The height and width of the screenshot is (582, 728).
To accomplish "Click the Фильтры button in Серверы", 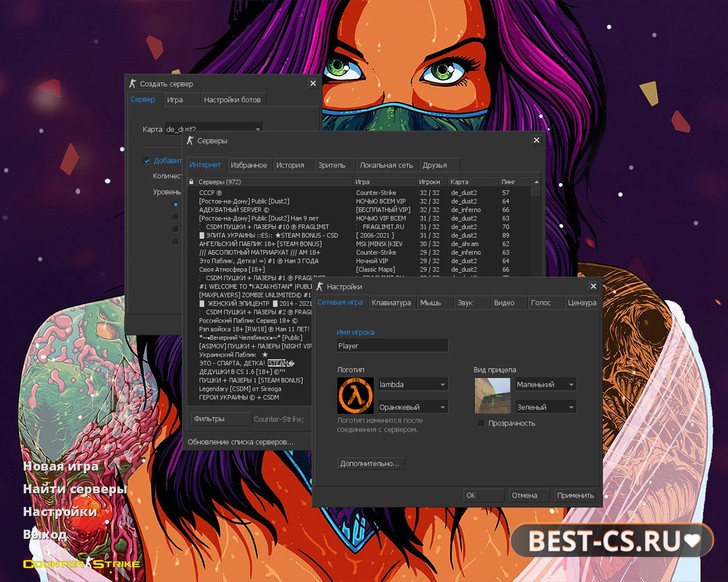I will tap(221, 419).
